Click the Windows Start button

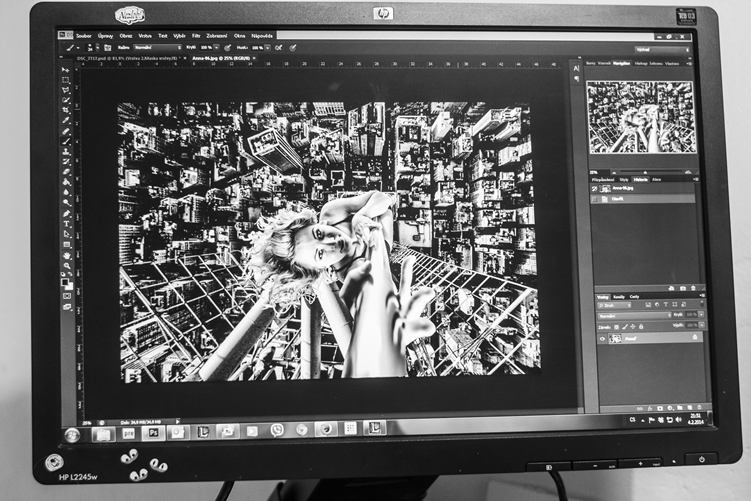pos(72,435)
